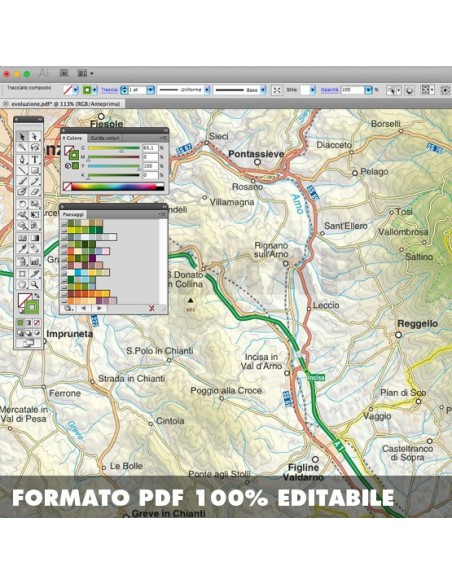This screenshot has width=452, height=584.
Task: Select the Blend tool
Action: point(35,249)
